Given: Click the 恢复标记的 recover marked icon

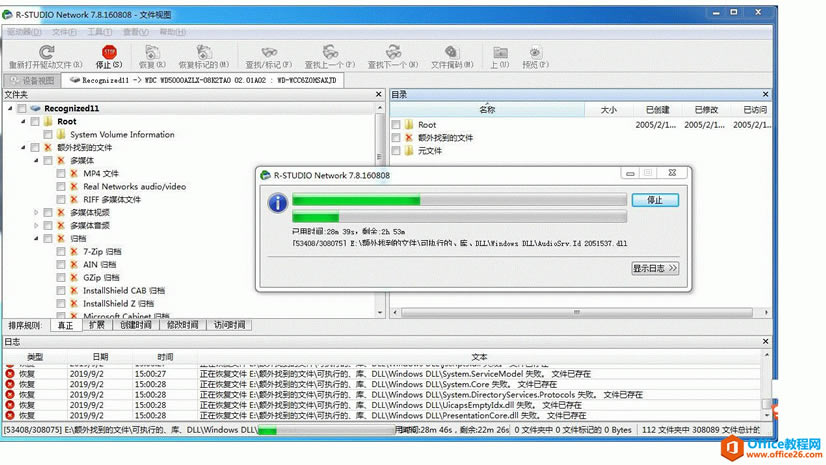Looking at the screenshot, I should (x=204, y=52).
